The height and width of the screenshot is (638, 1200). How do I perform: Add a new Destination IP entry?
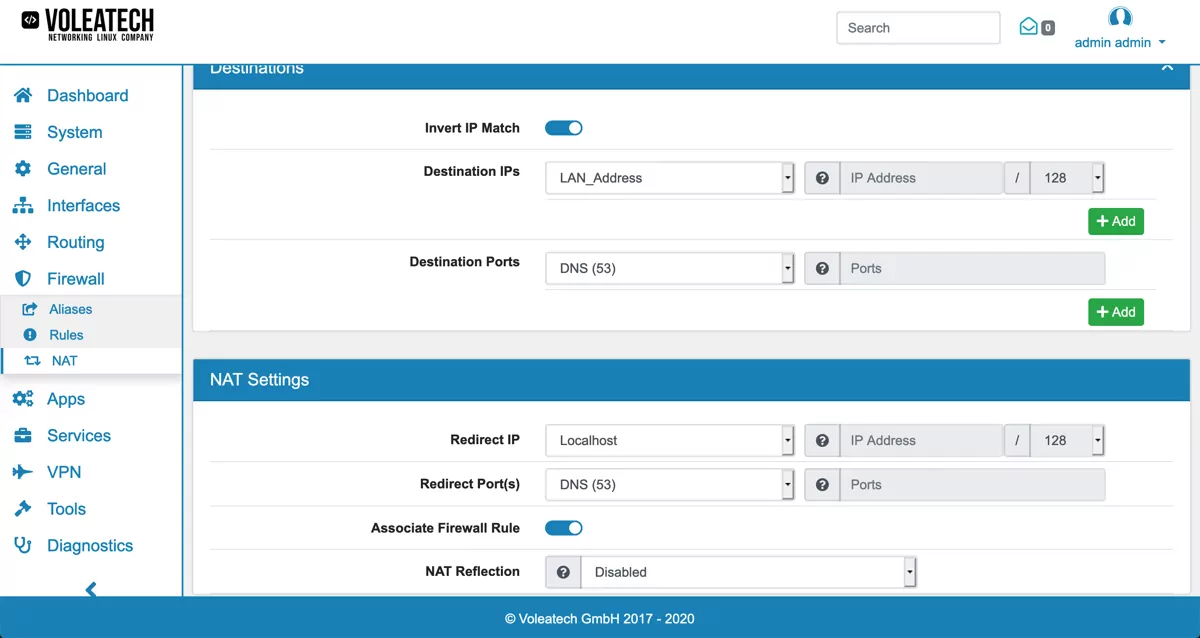pyautogui.click(x=1115, y=221)
